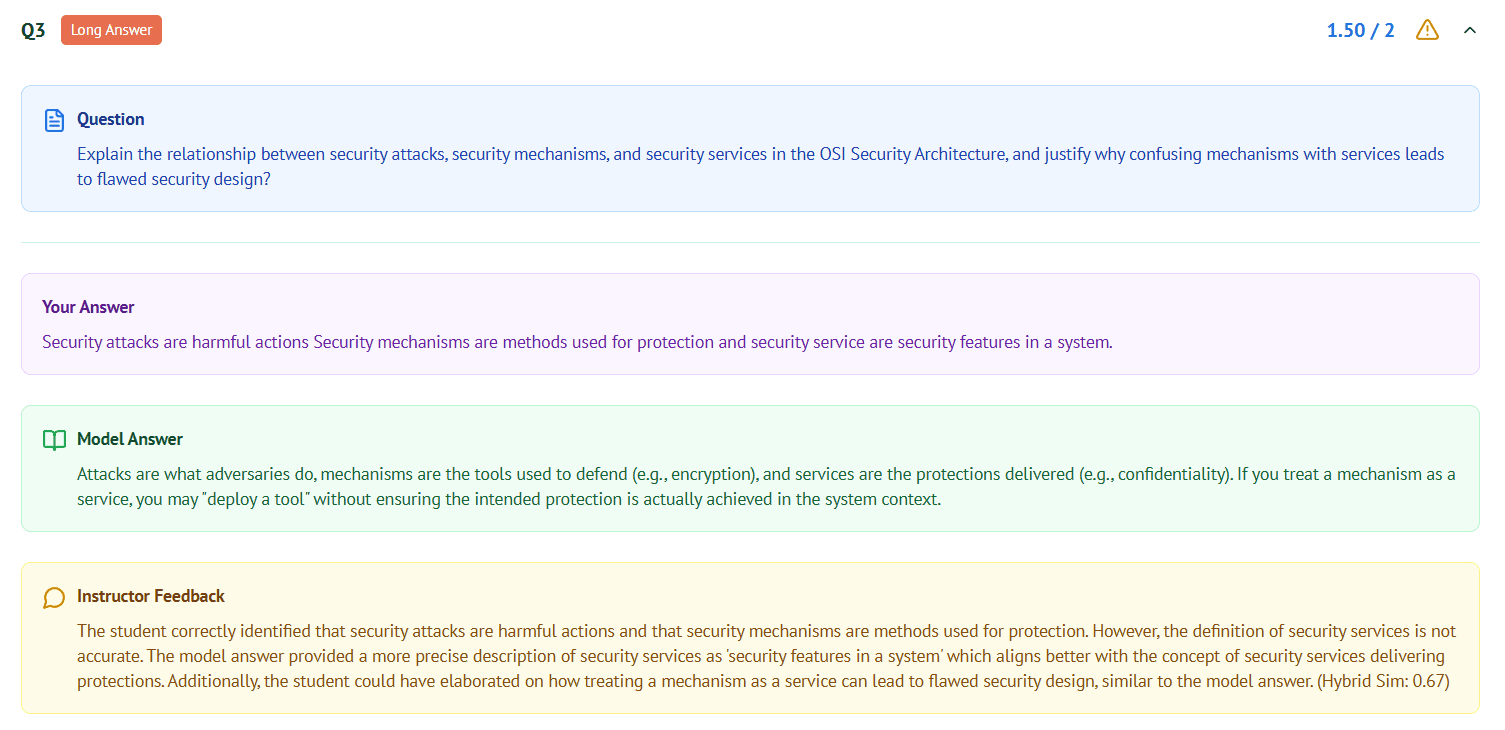The height and width of the screenshot is (730, 1505).
Task: Click your submitted answer text
Action: 577,341
